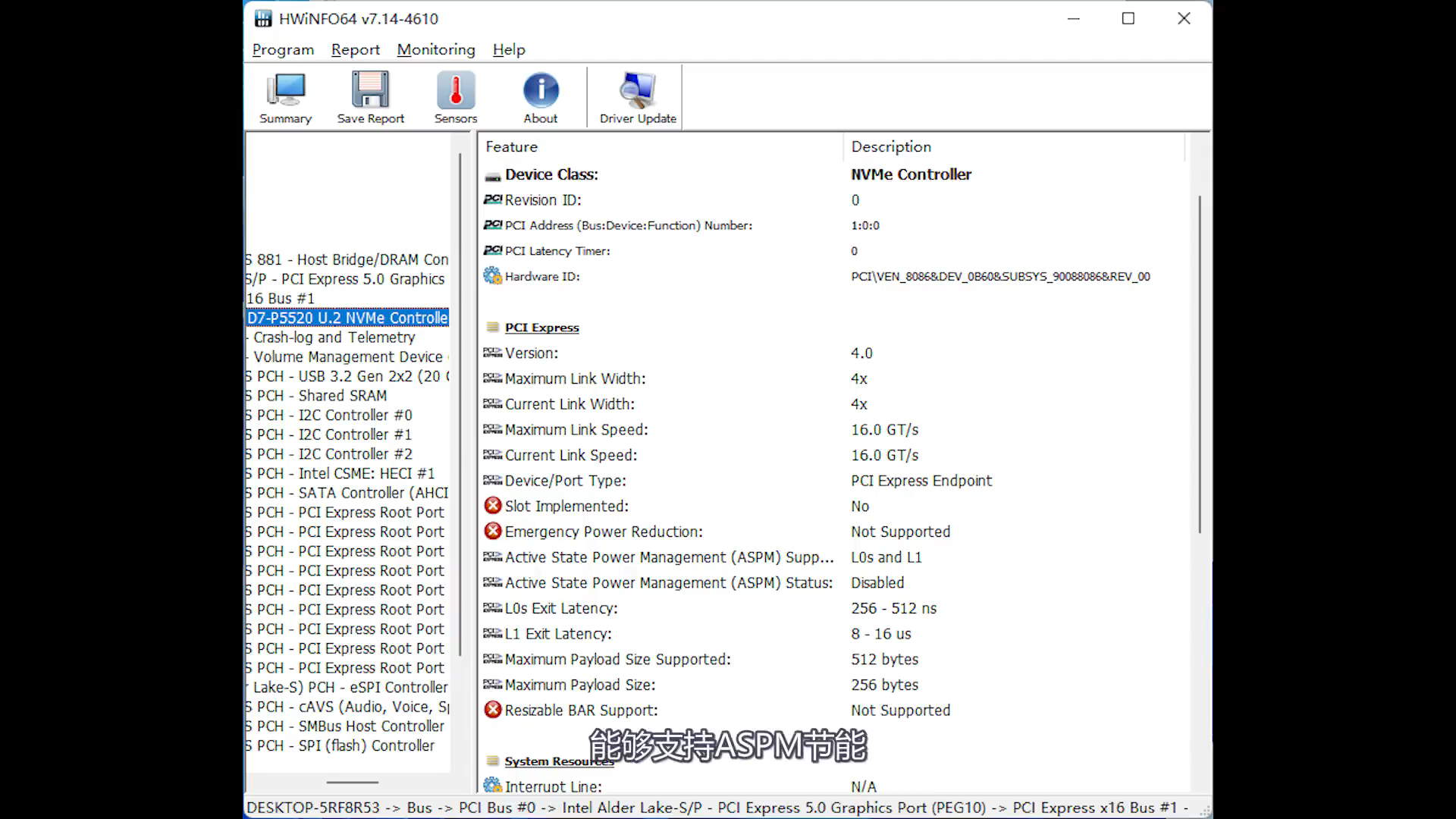1456x819 pixels.
Task: Click the monitor icon beside Device Class
Action: (x=492, y=174)
